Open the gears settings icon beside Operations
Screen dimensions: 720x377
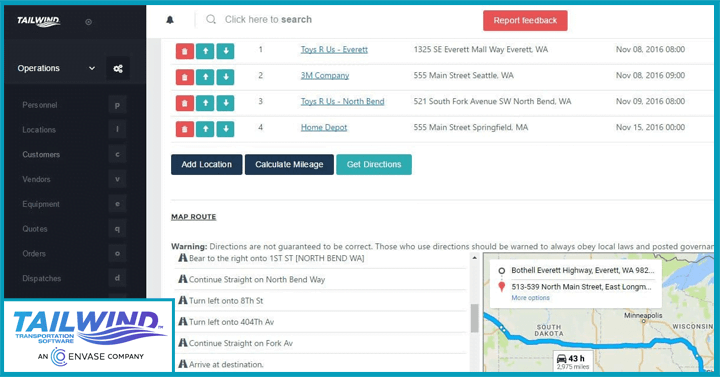point(118,68)
